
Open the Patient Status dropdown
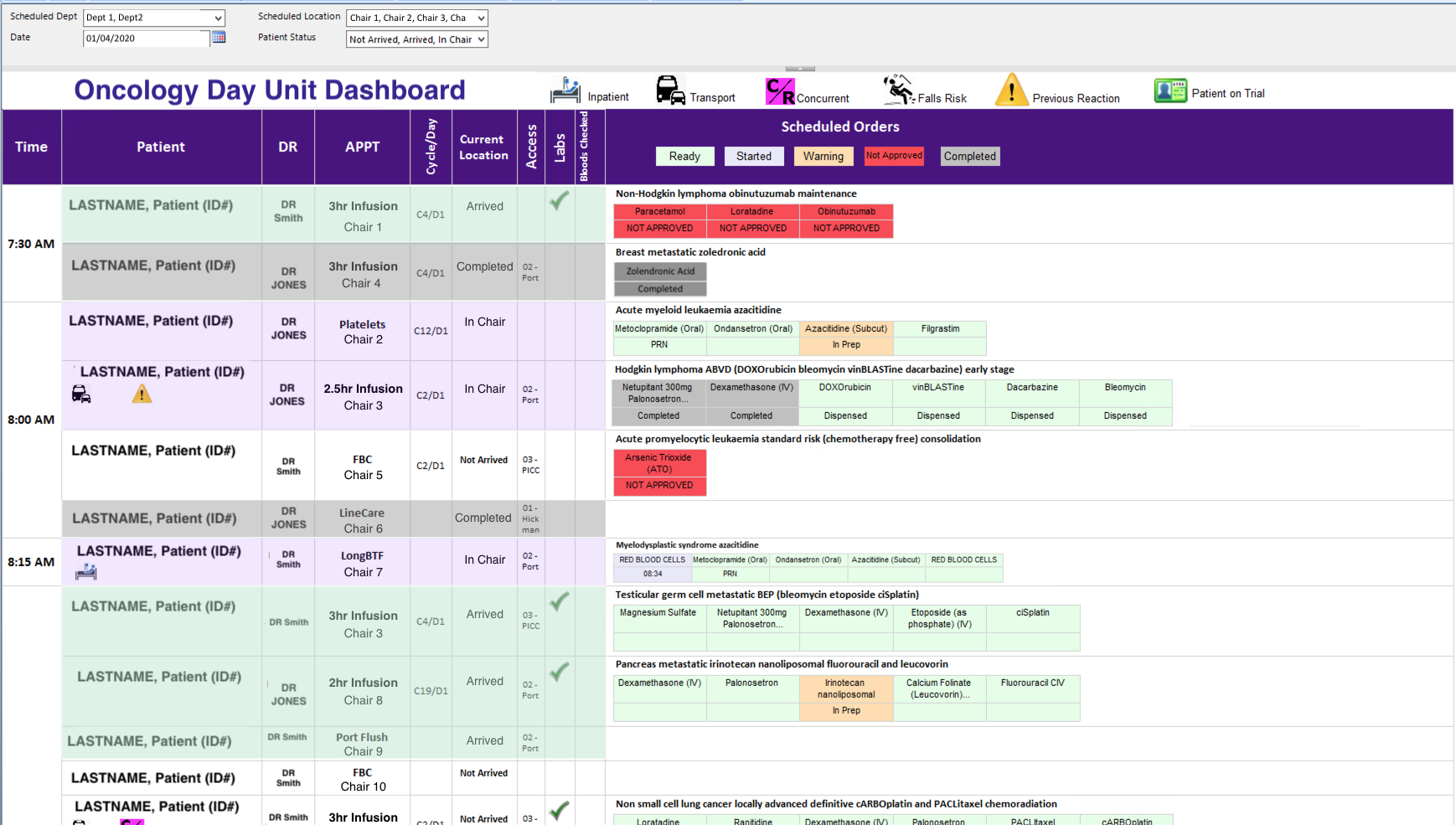click(481, 39)
